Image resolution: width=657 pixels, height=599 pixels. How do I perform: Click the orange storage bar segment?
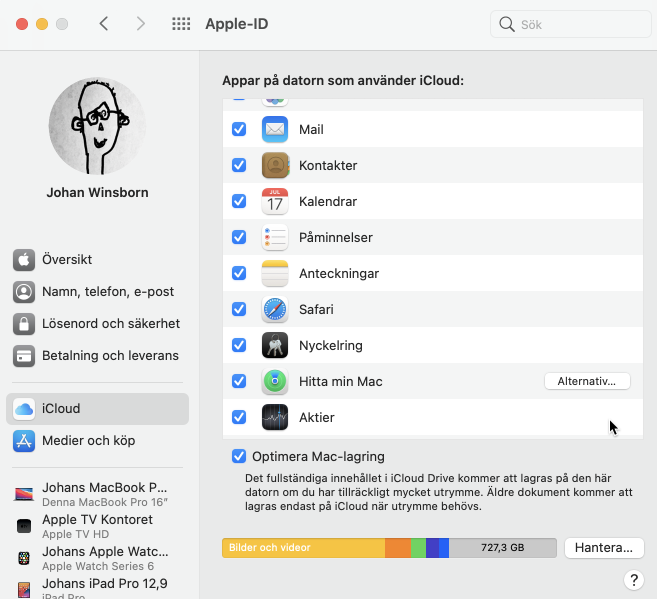point(398,548)
